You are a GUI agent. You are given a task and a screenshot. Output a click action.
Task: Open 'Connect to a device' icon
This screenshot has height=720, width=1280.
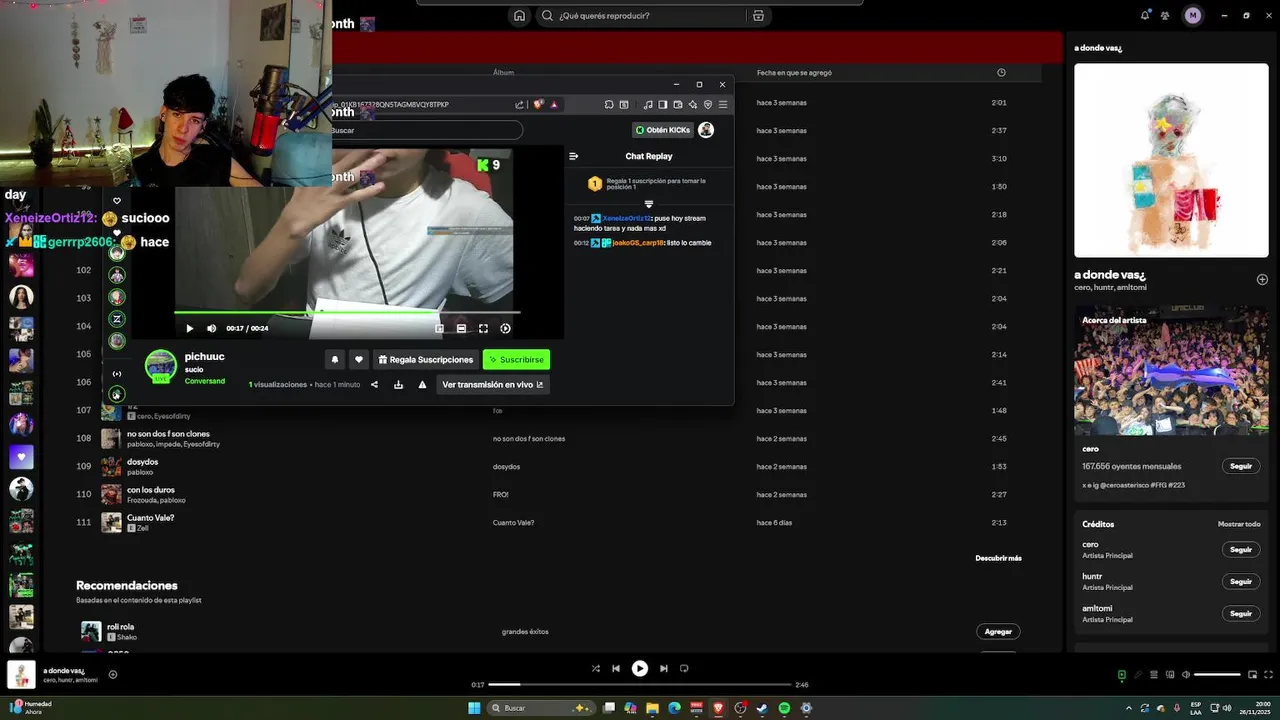coord(1170,674)
